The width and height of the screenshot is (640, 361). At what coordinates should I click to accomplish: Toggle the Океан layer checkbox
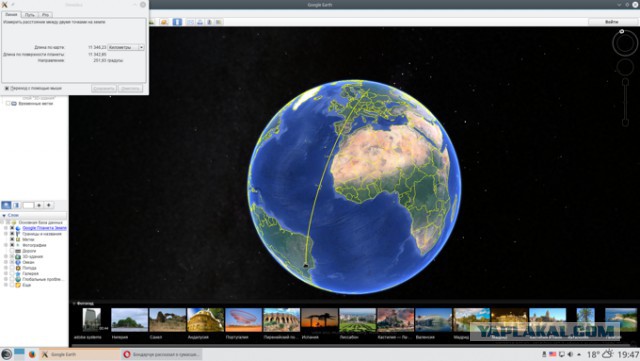click(x=12, y=263)
